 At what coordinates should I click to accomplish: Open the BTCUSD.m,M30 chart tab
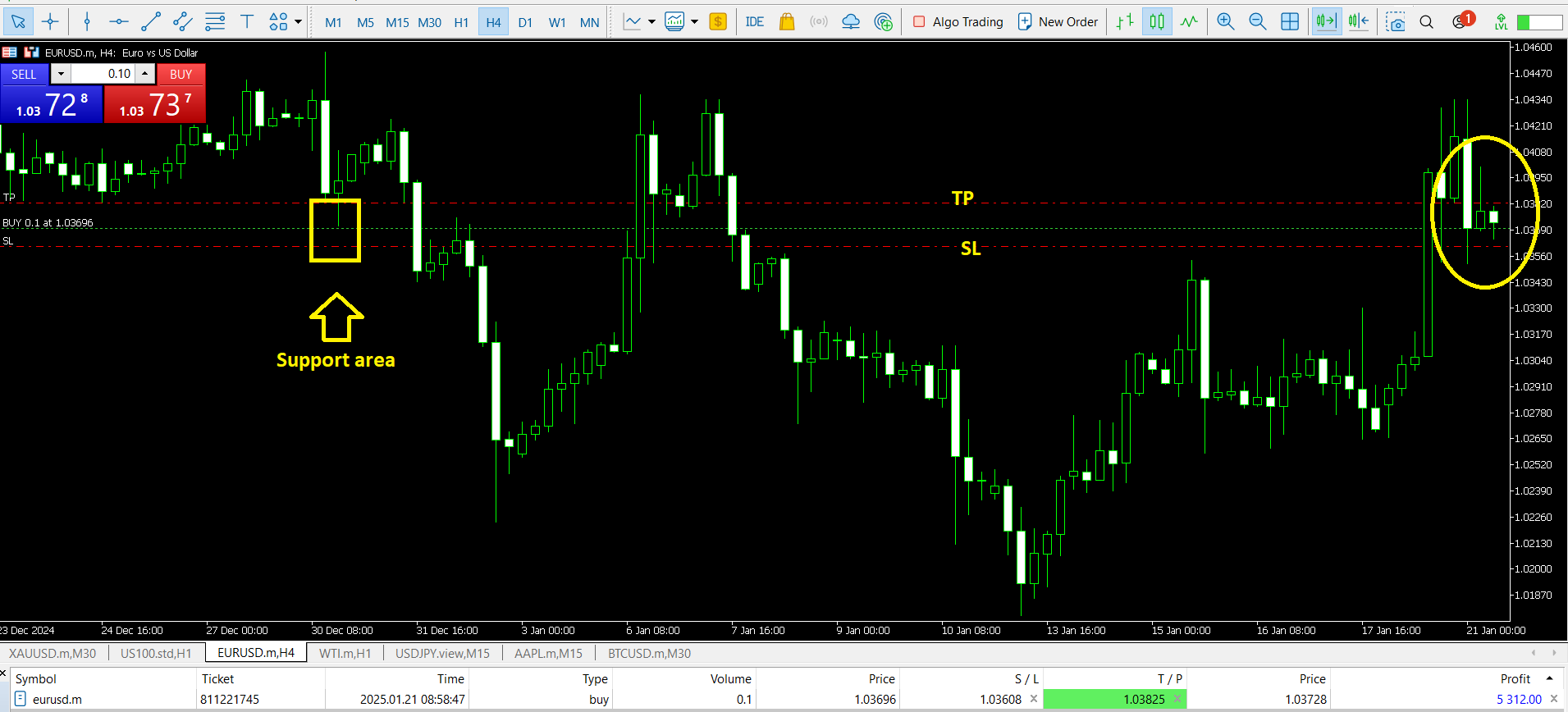coord(649,653)
